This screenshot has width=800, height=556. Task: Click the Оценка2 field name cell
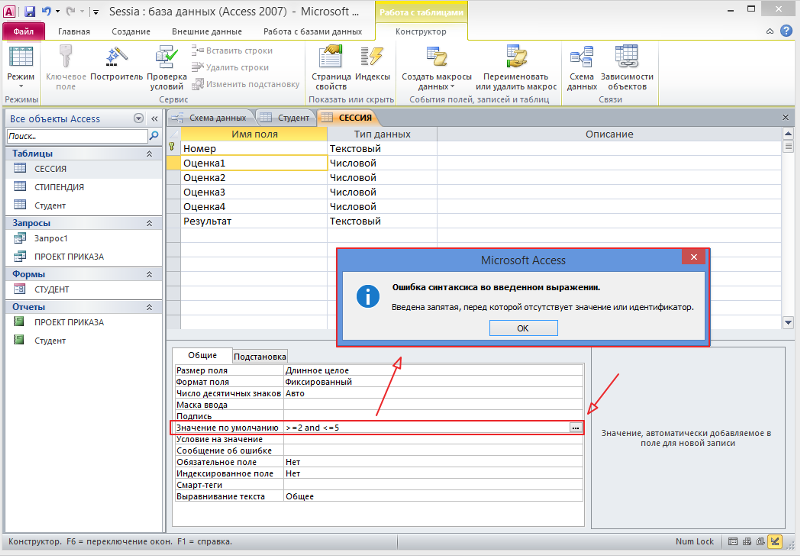(254, 178)
